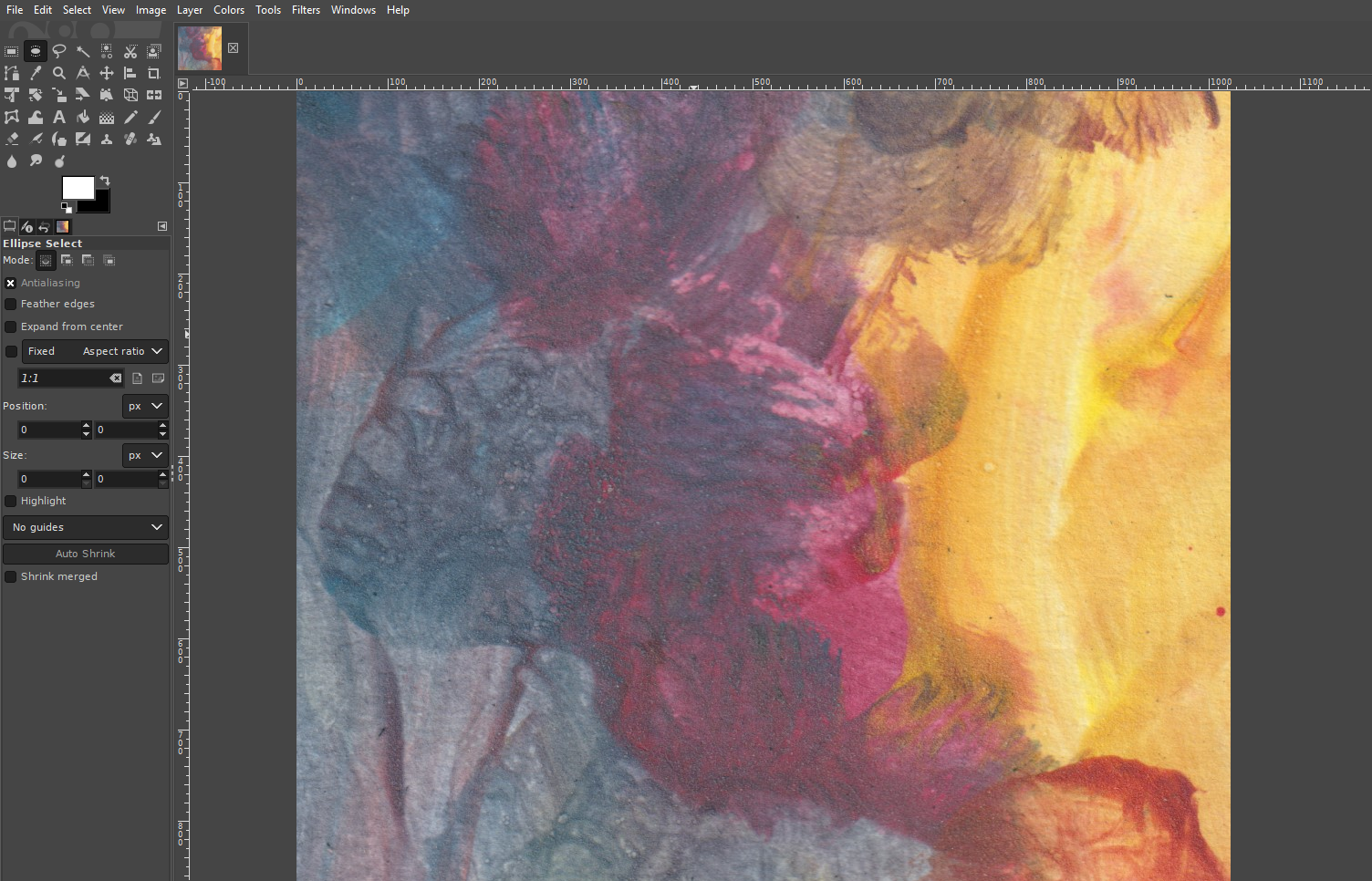The image size is (1372, 881).
Task: Select the Color Picker eyedropper tool
Action: point(36,73)
